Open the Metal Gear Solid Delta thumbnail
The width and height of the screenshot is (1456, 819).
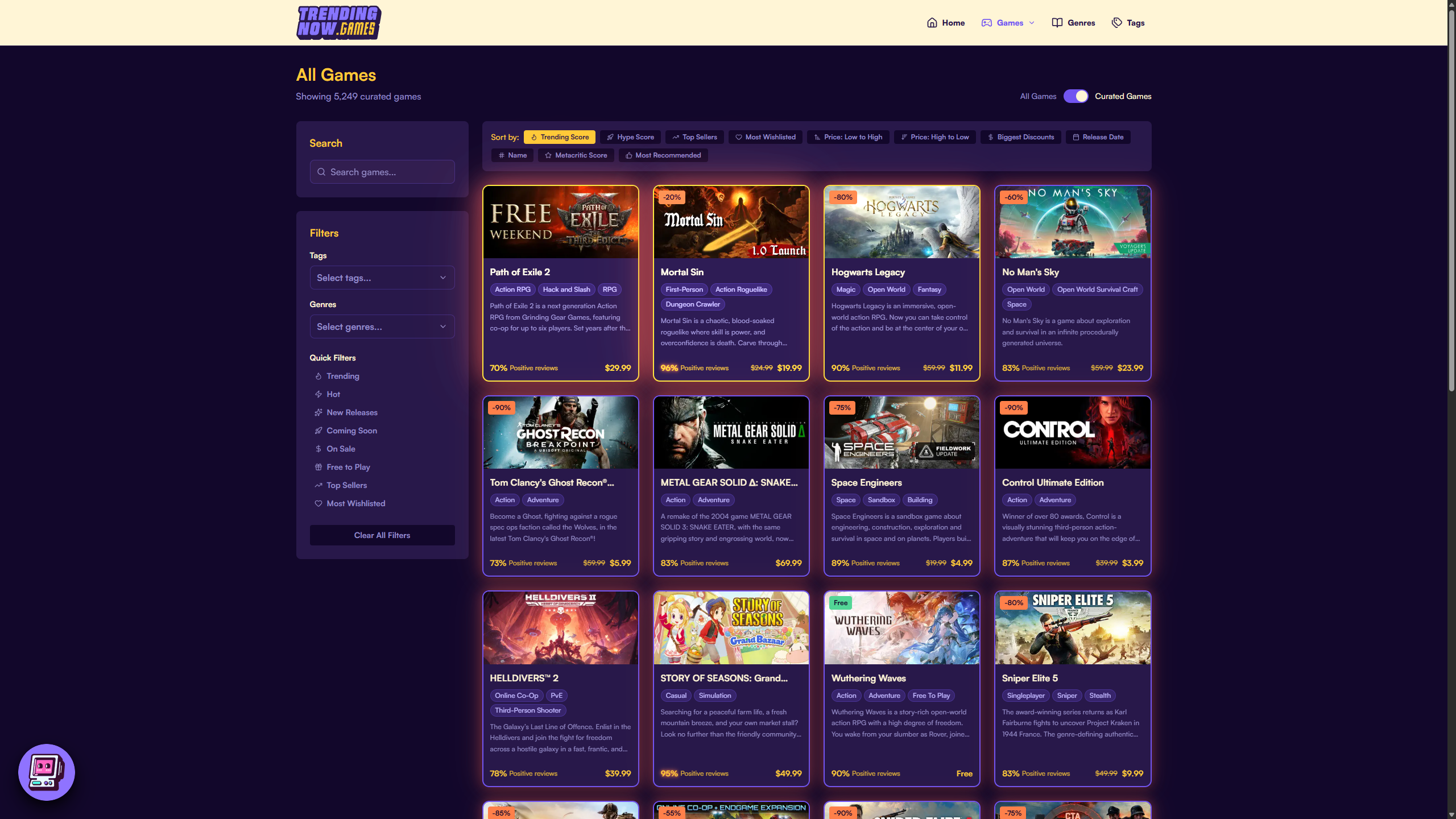point(731,432)
